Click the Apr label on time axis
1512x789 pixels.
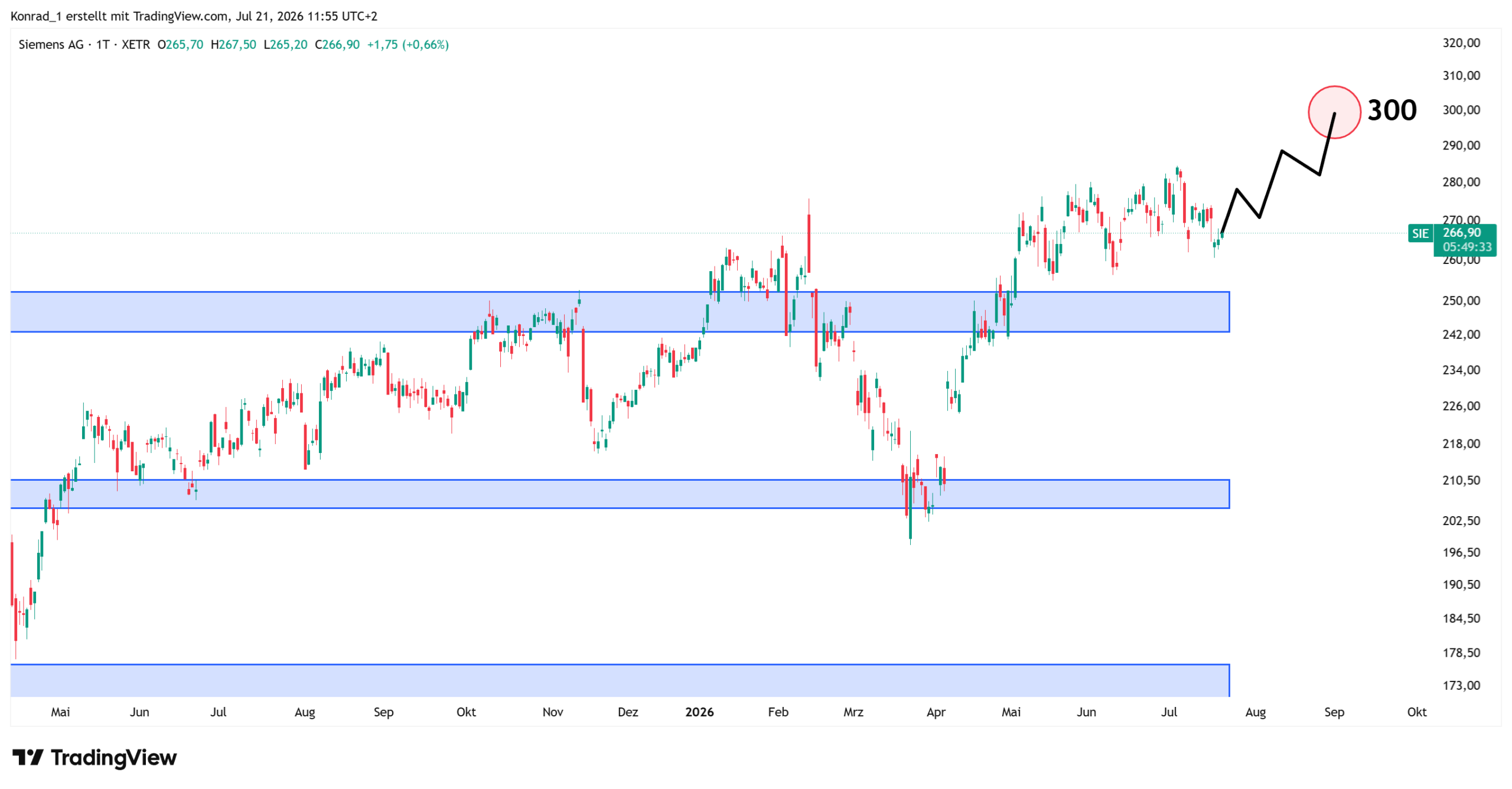[x=936, y=712]
